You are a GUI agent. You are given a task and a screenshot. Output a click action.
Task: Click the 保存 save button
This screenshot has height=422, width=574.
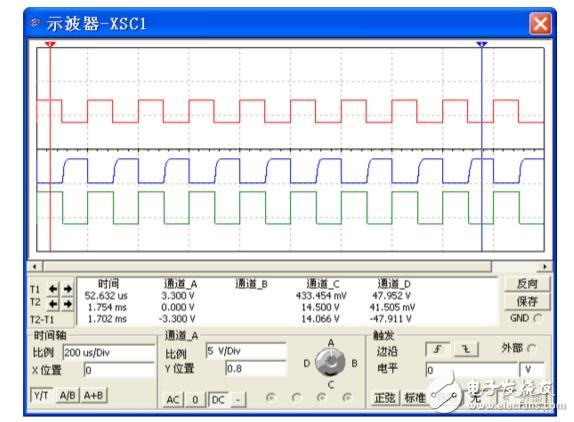pos(527,301)
